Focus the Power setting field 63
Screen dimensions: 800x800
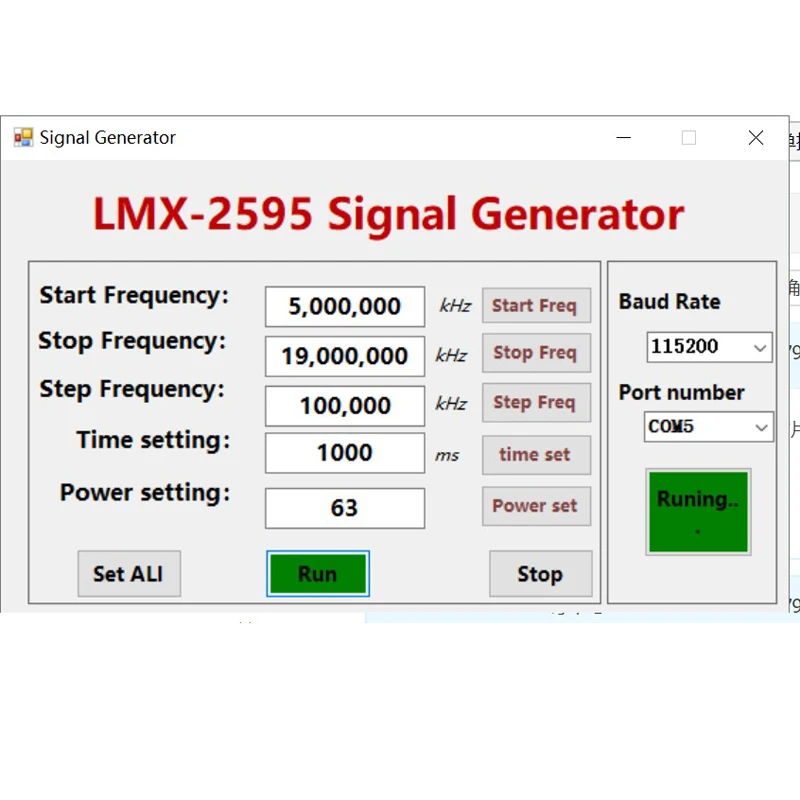pyautogui.click(x=345, y=508)
